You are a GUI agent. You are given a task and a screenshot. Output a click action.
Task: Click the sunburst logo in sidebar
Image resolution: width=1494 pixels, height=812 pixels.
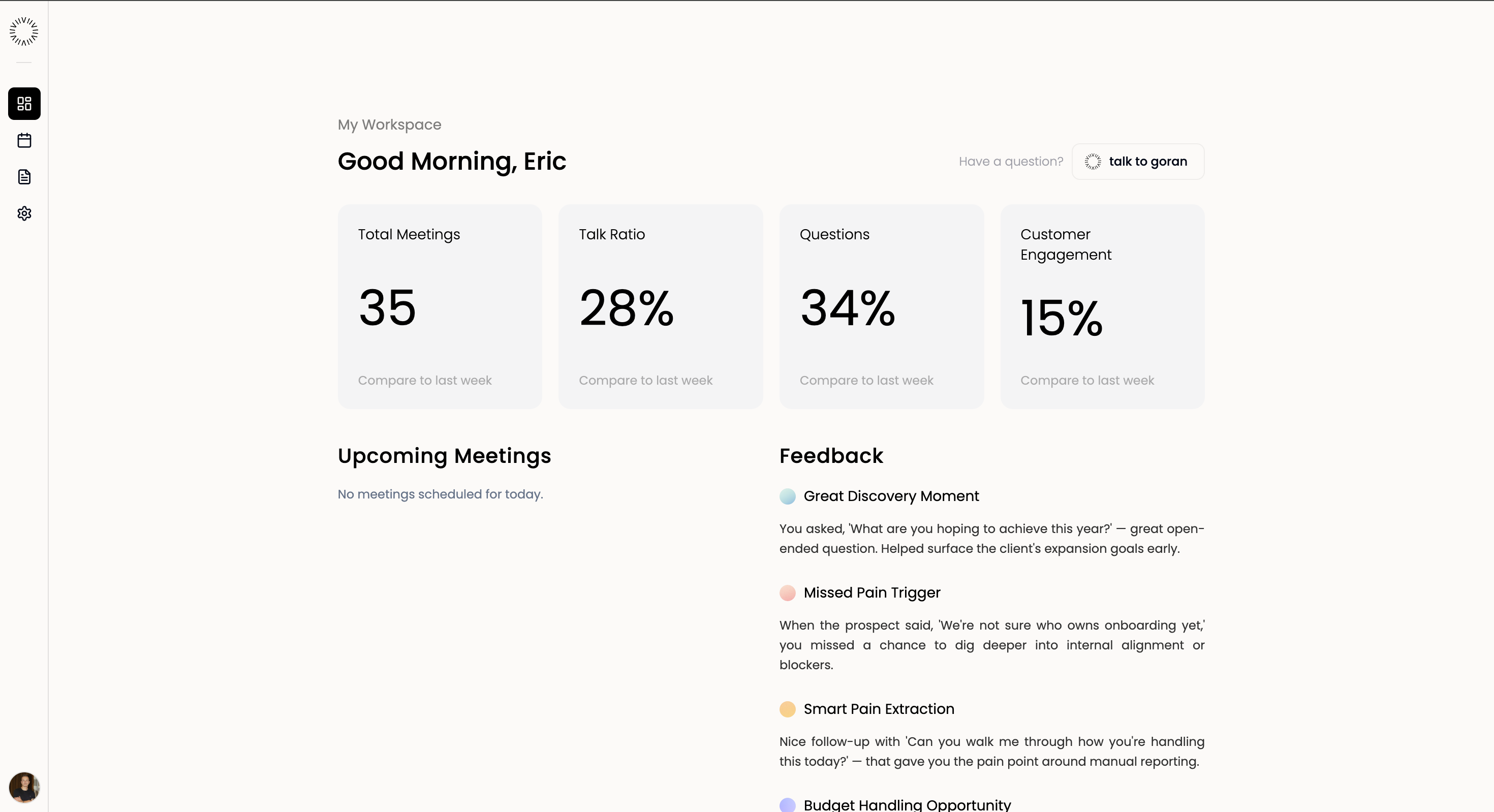coord(24,32)
